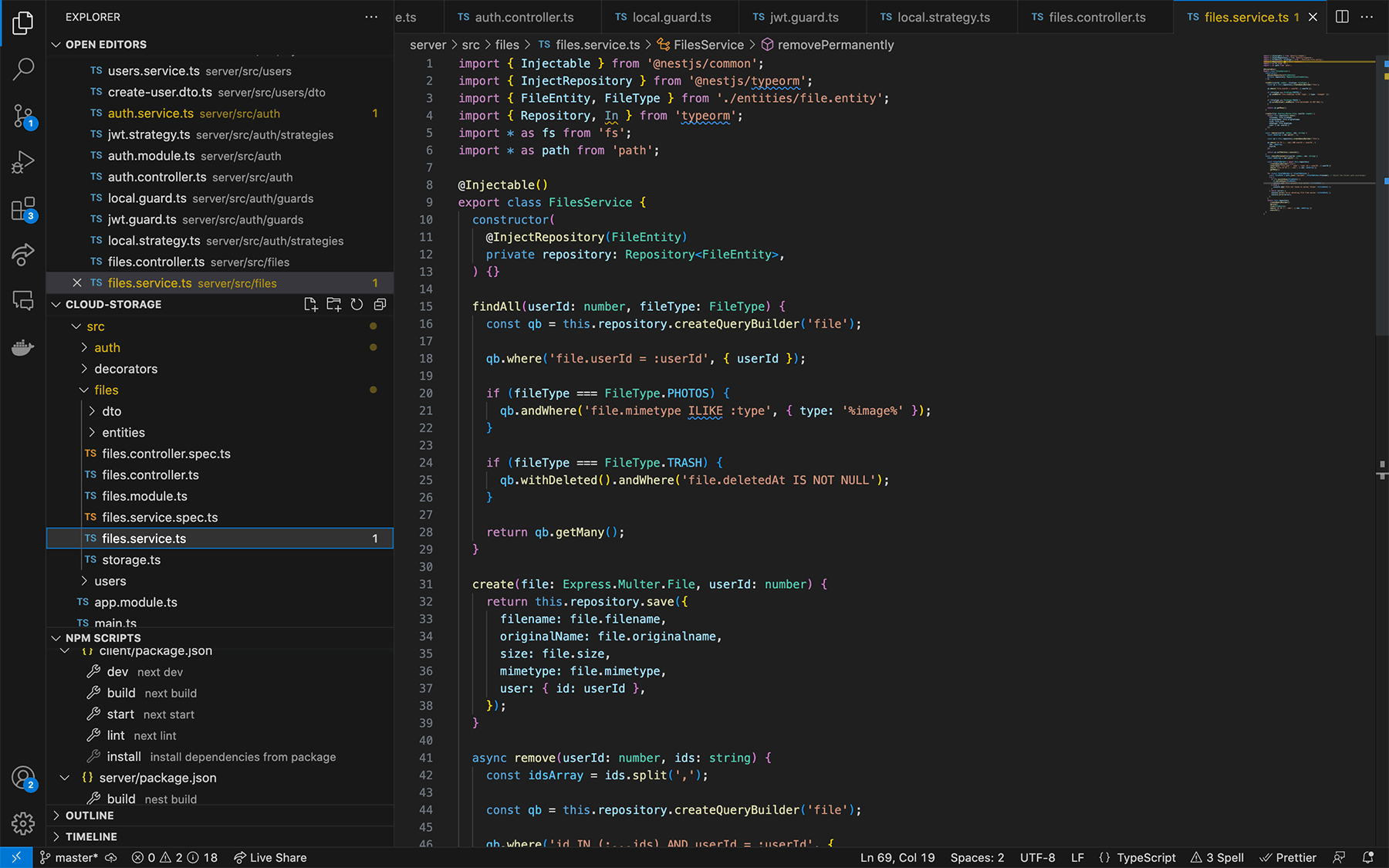Screen dimensions: 1389x868
Task: Split the editor to the right
Action: pyautogui.click(x=1342, y=17)
